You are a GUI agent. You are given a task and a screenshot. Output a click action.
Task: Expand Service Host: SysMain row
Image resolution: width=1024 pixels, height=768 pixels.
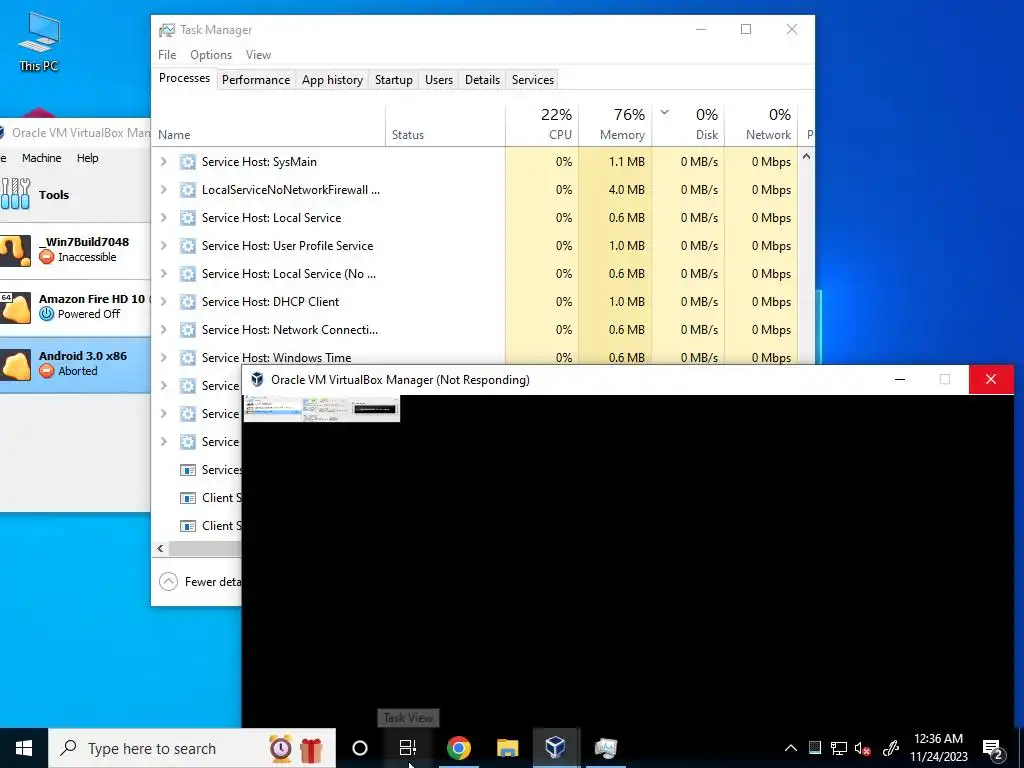tap(164, 162)
